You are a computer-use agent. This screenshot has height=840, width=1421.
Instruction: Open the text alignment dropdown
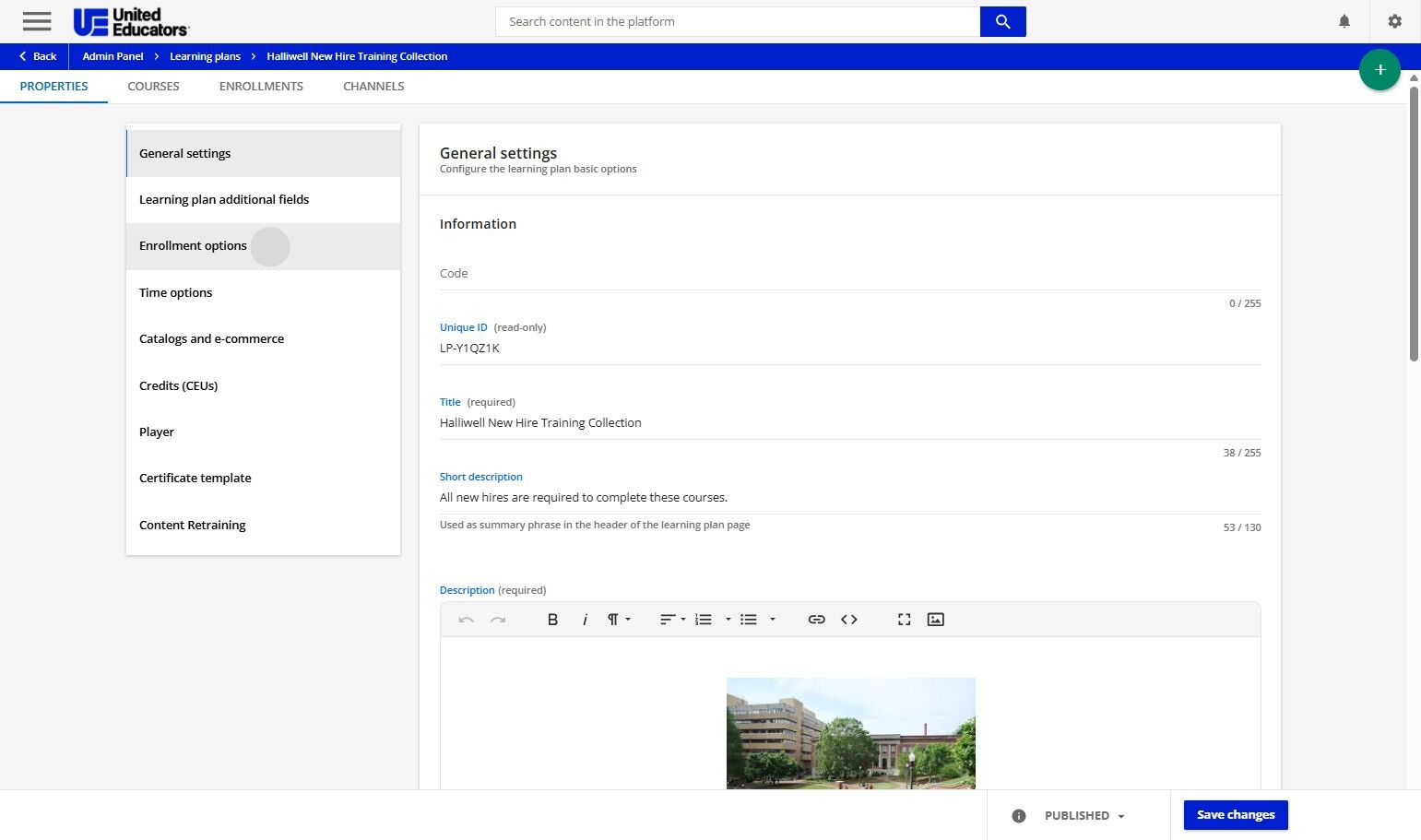[672, 620]
